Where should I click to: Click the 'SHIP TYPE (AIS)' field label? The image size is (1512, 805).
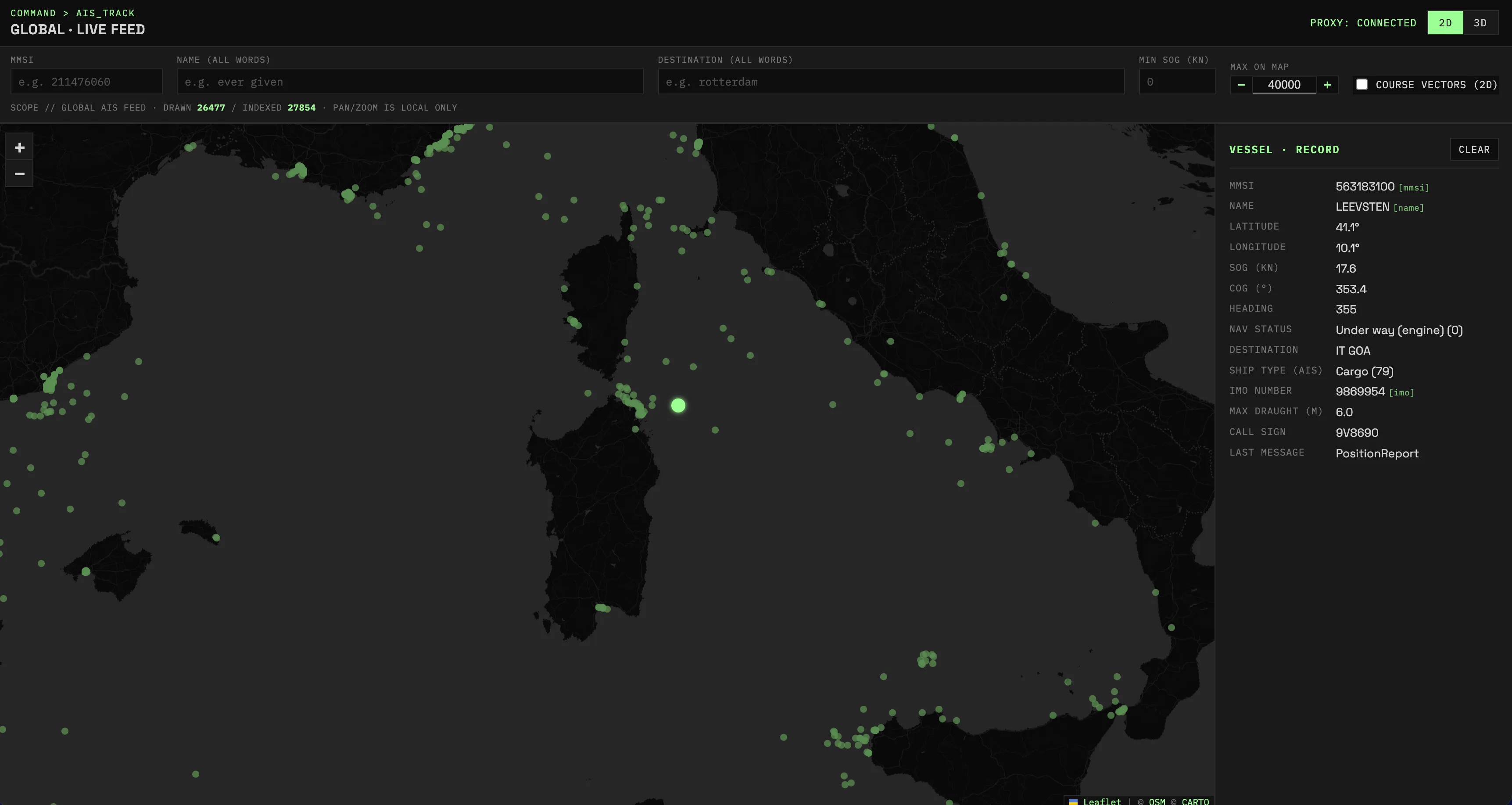(x=1276, y=370)
